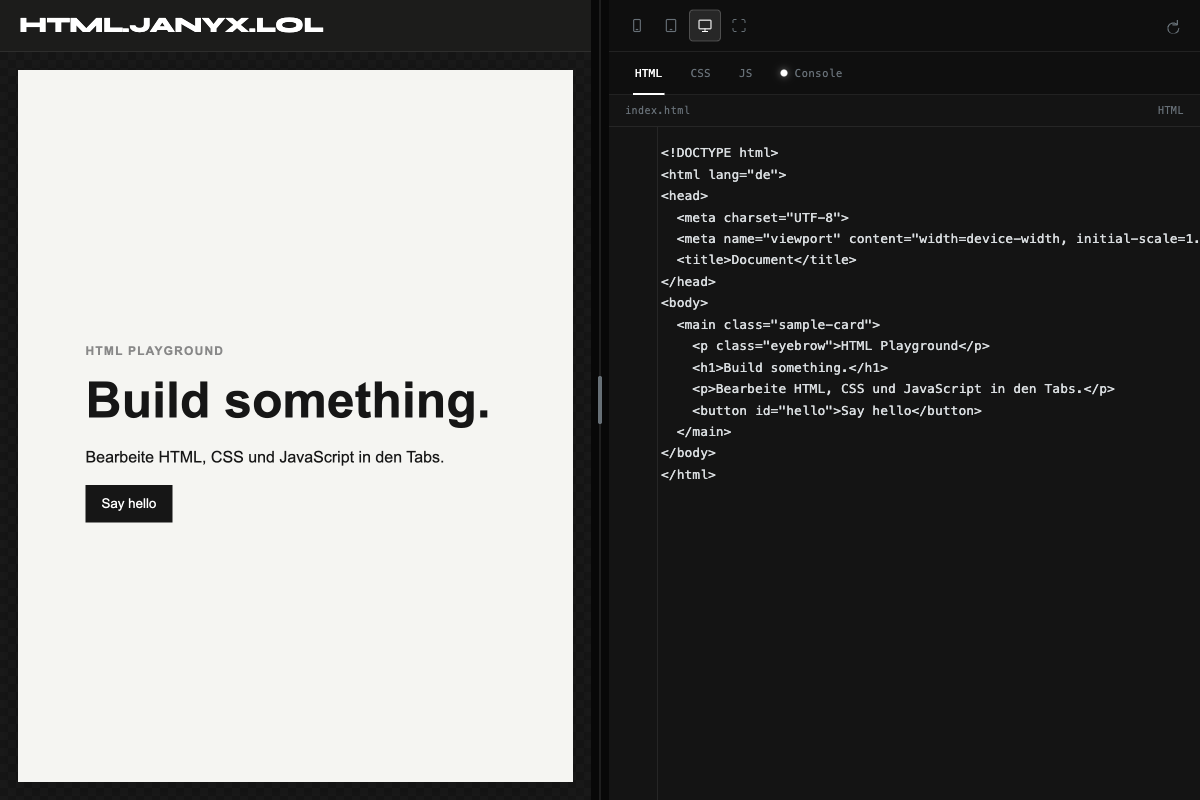Click the HTMLJANYX.LOL logo
Image resolution: width=1200 pixels, height=800 pixels.
coord(171,25)
